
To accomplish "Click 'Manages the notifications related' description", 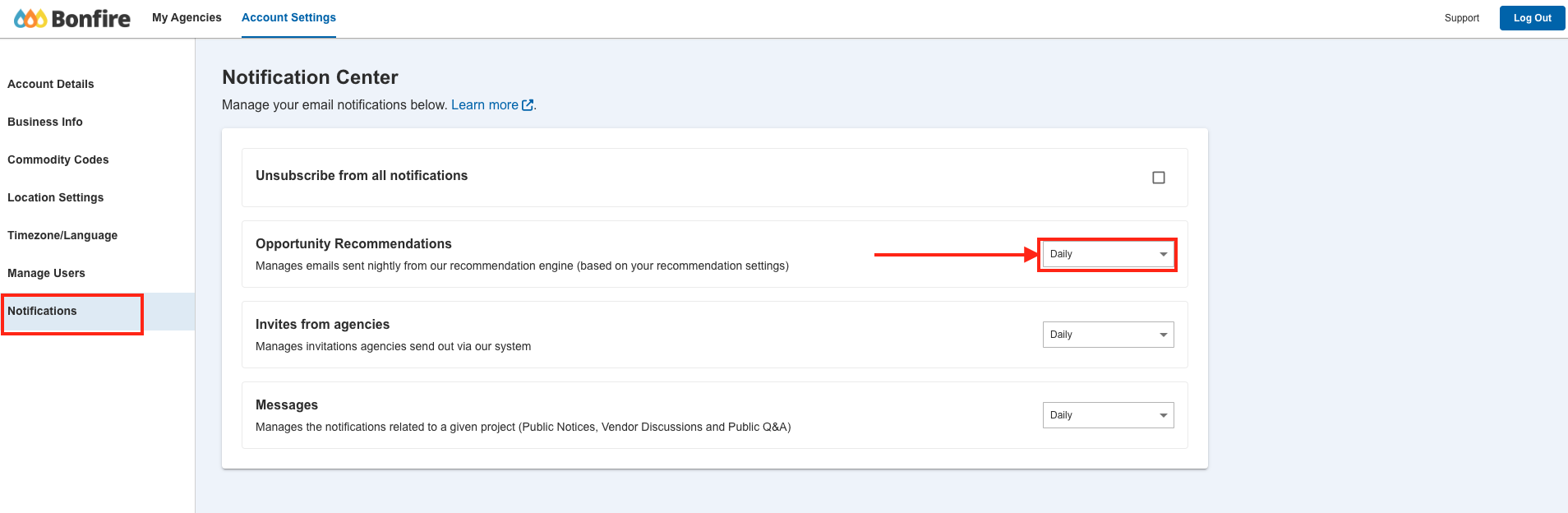I will [x=523, y=427].
